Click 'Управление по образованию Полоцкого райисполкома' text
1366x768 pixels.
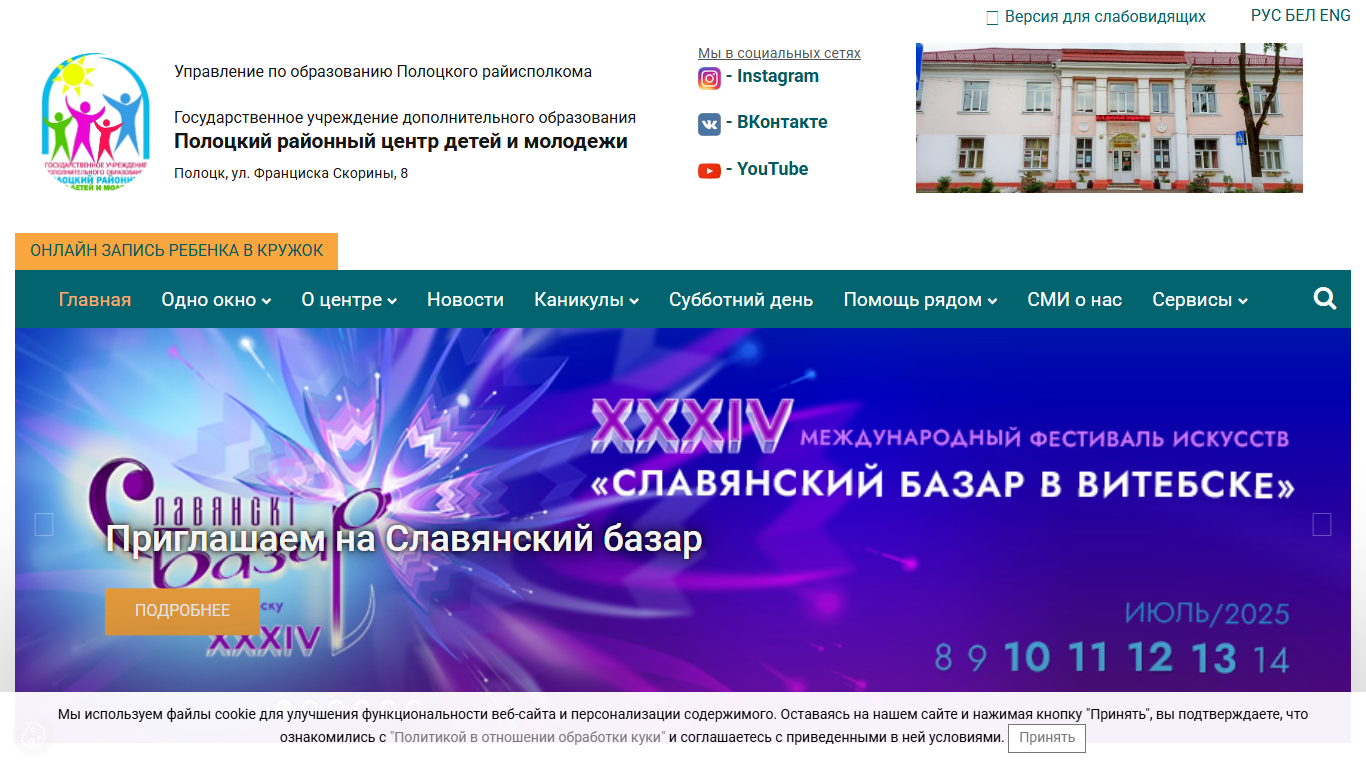[383, 72]
